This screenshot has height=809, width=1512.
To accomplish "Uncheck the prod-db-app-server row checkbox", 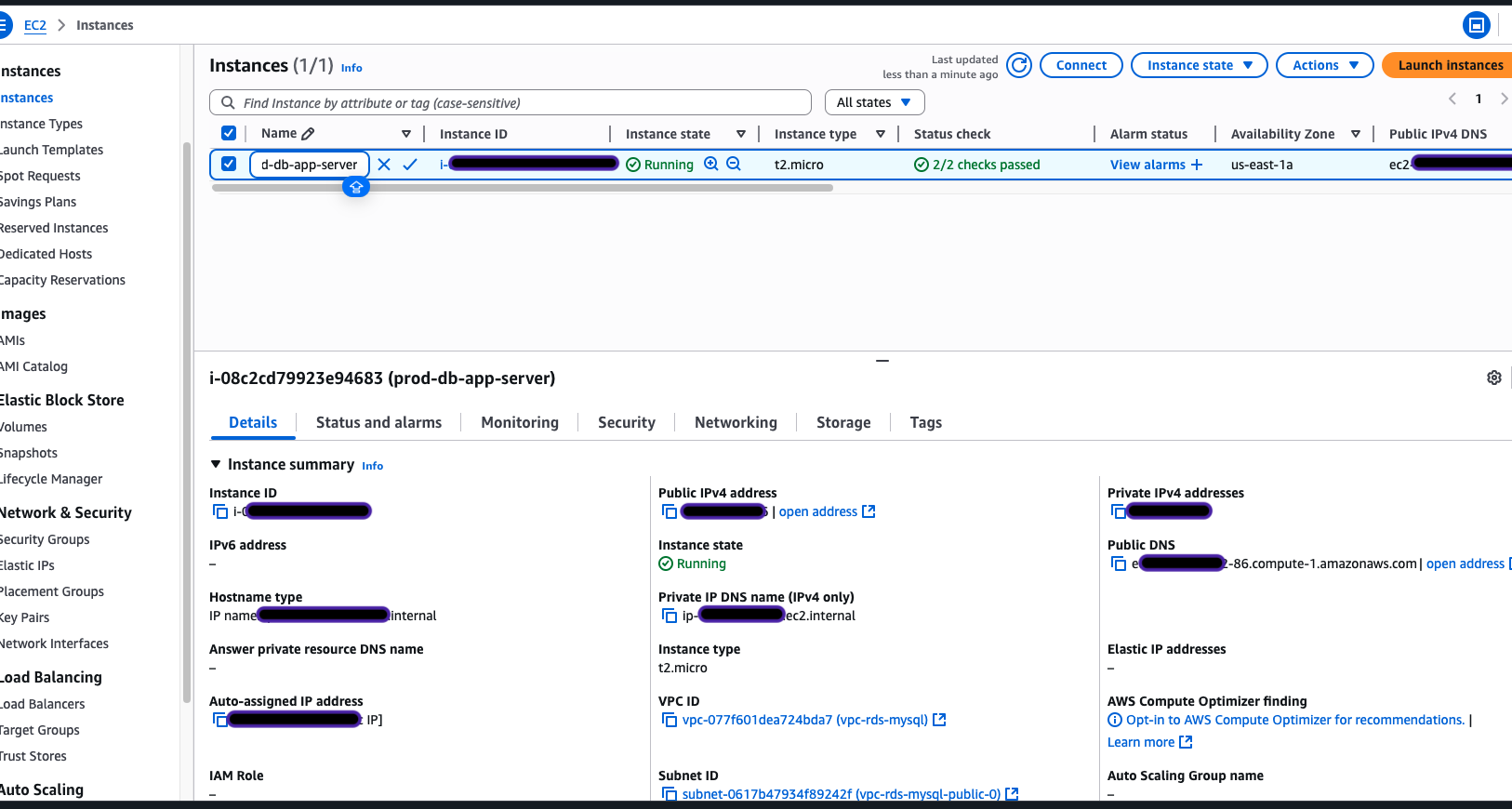I will 229,164.
